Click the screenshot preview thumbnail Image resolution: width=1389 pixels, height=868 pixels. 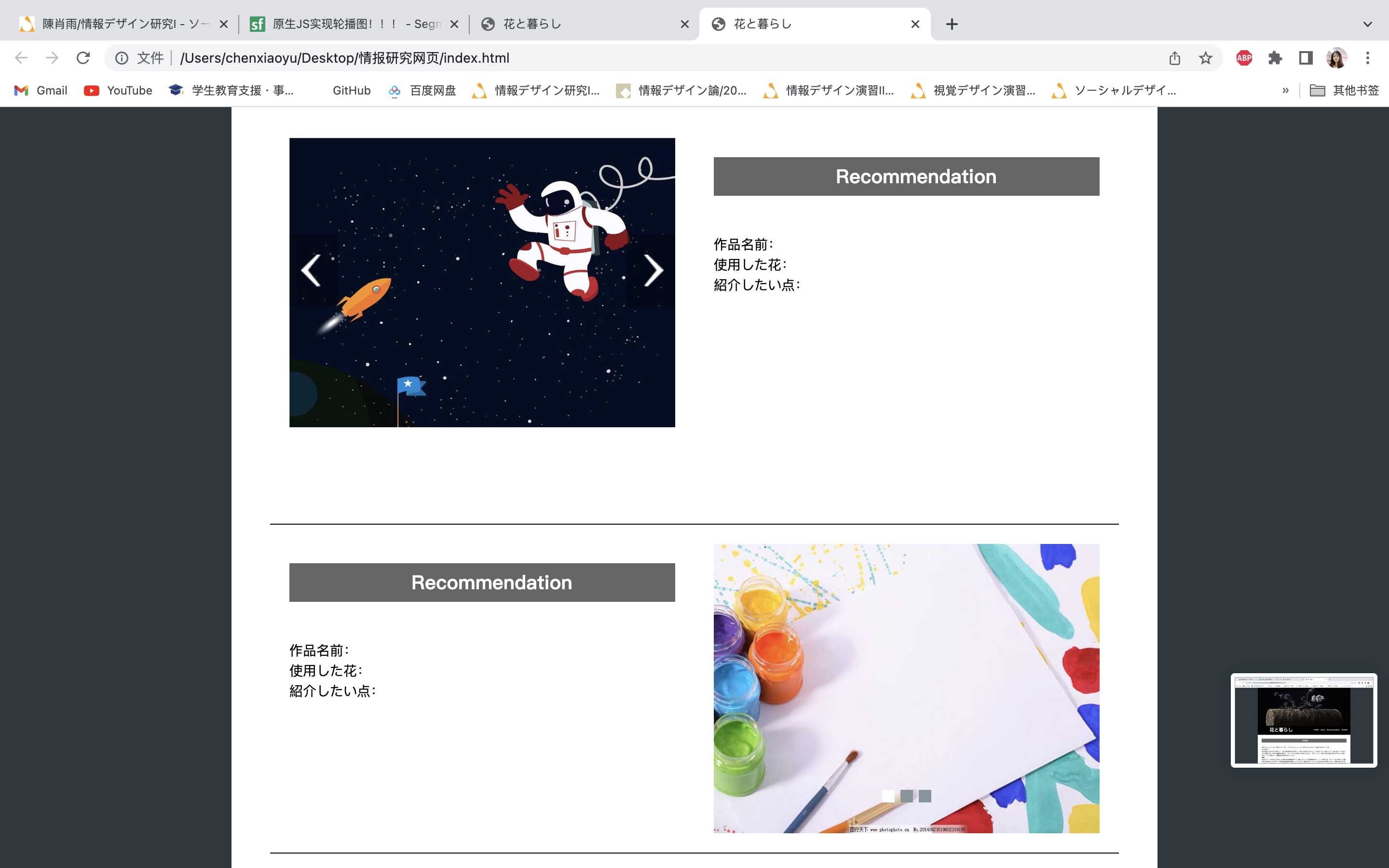pyautogui.click(x=1304, y=720)
